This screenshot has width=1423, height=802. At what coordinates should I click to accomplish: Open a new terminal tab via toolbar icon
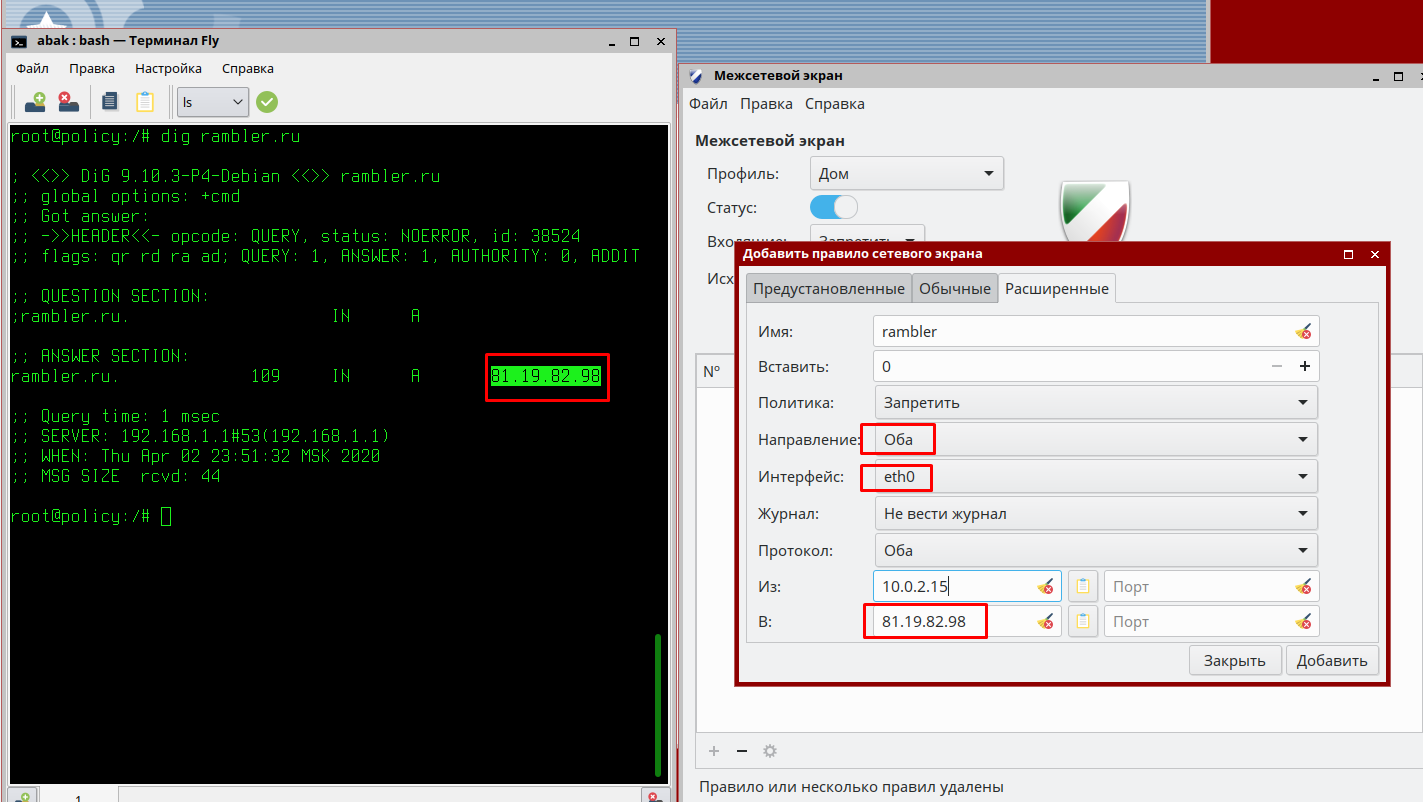click(36, 101)
